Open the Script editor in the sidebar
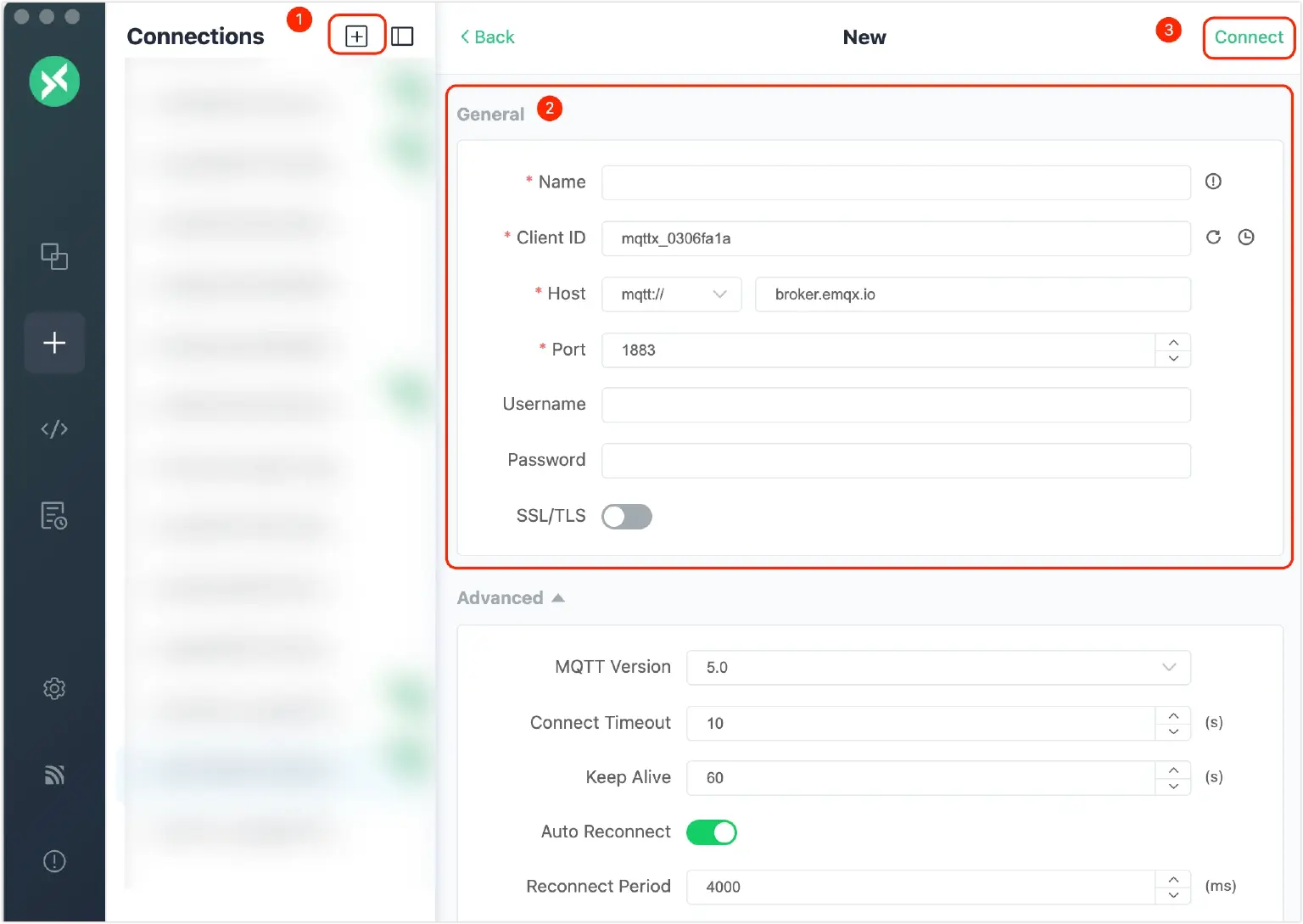This screenshot has height=924, width=1303. pyautogui.click(x=54, y=428)
